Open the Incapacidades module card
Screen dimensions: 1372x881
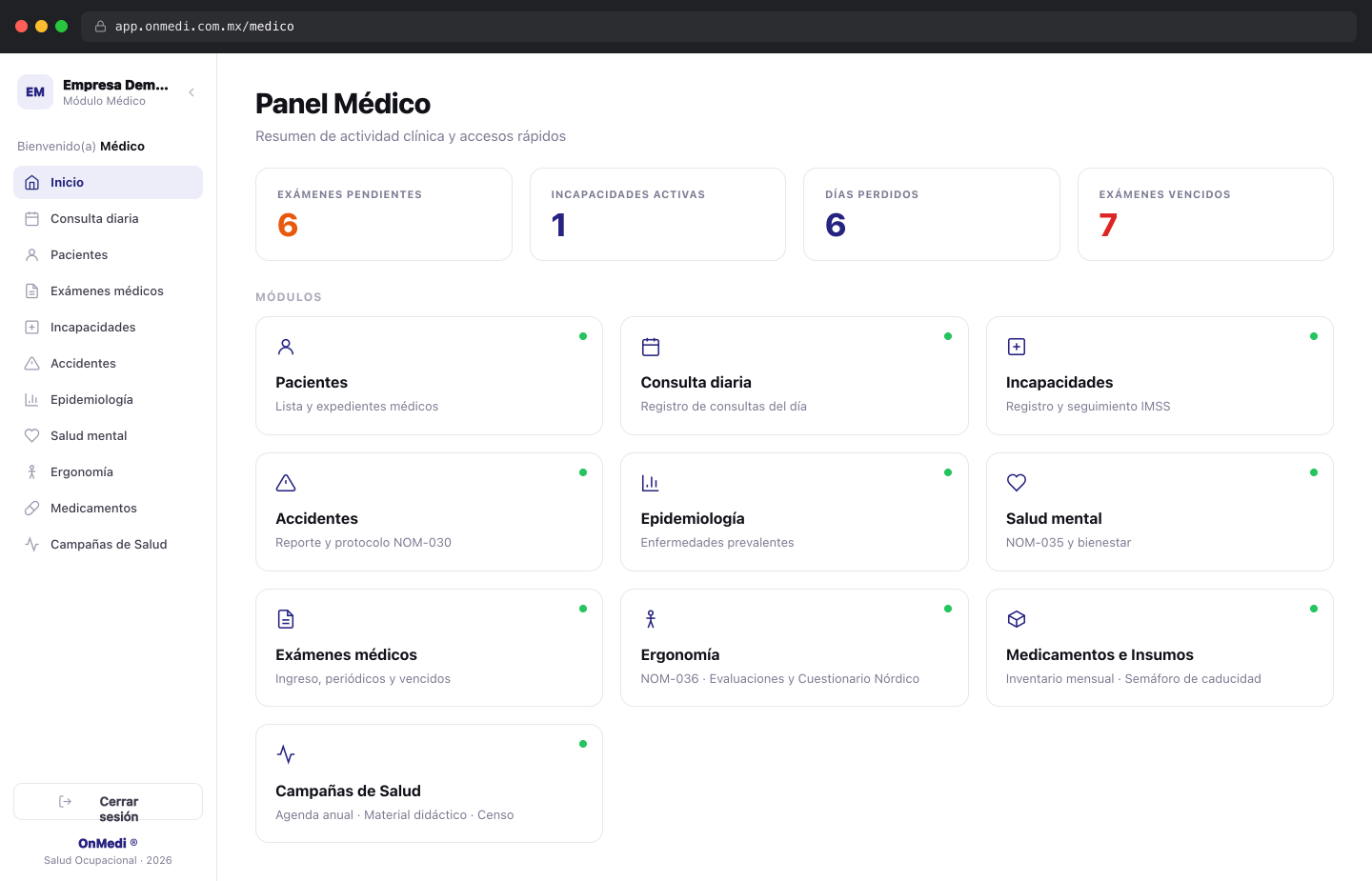(1160, 376)
